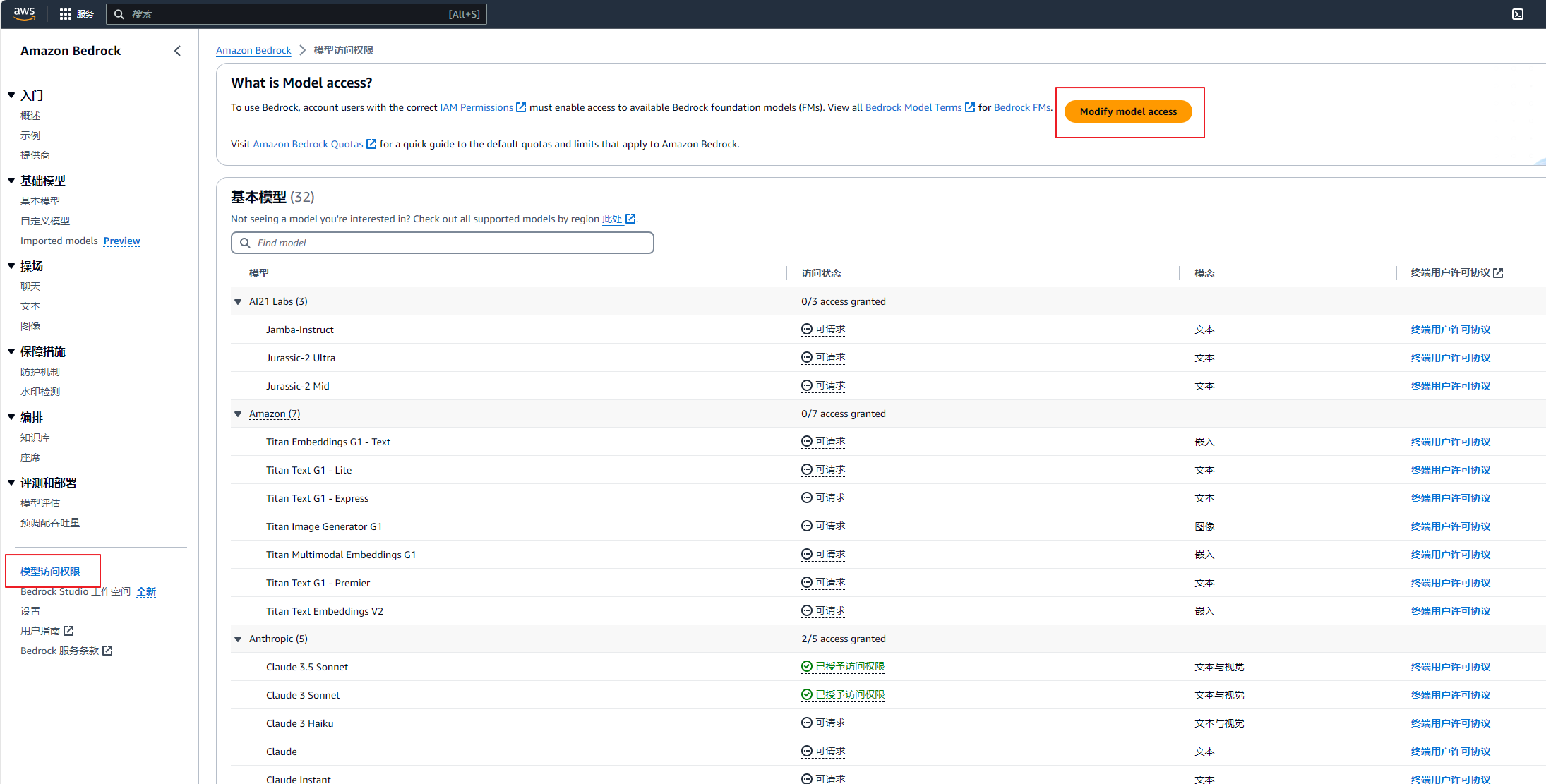This screenshot has height=784, width=1546.
Task: Click the Modify model access button
Action: (x=1128, y=111)
